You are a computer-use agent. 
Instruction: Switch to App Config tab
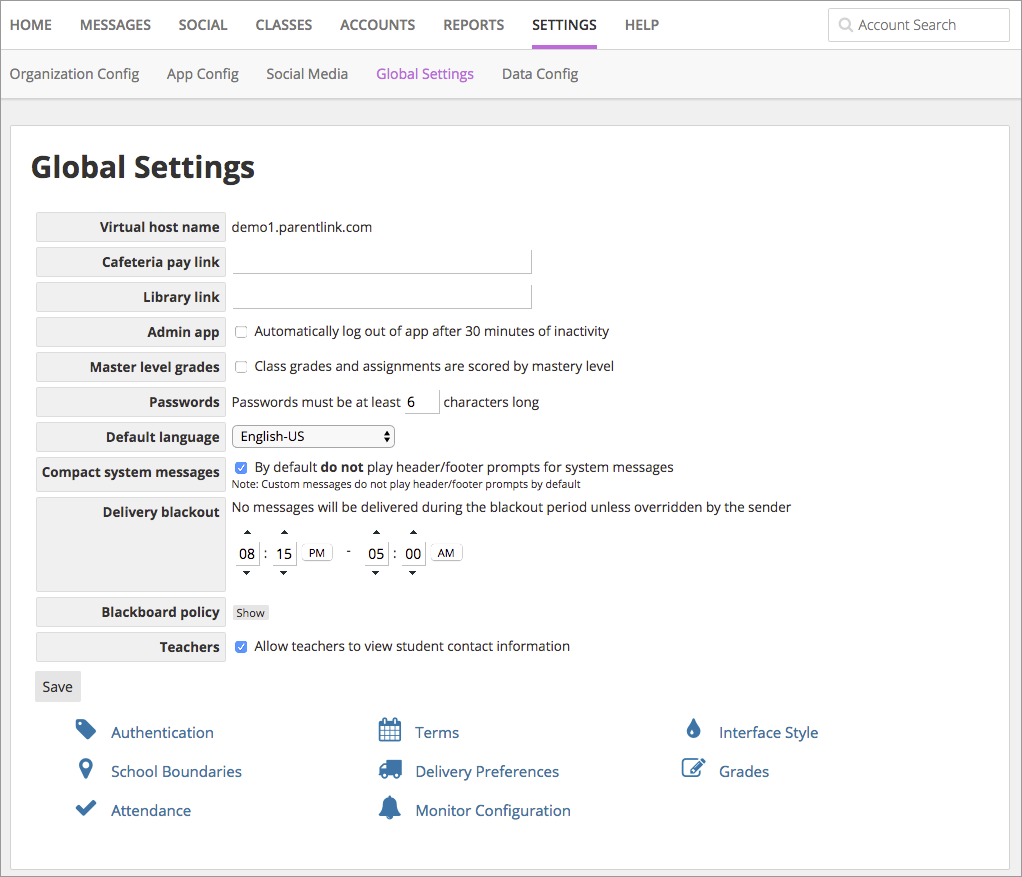(x=203, y=74)
